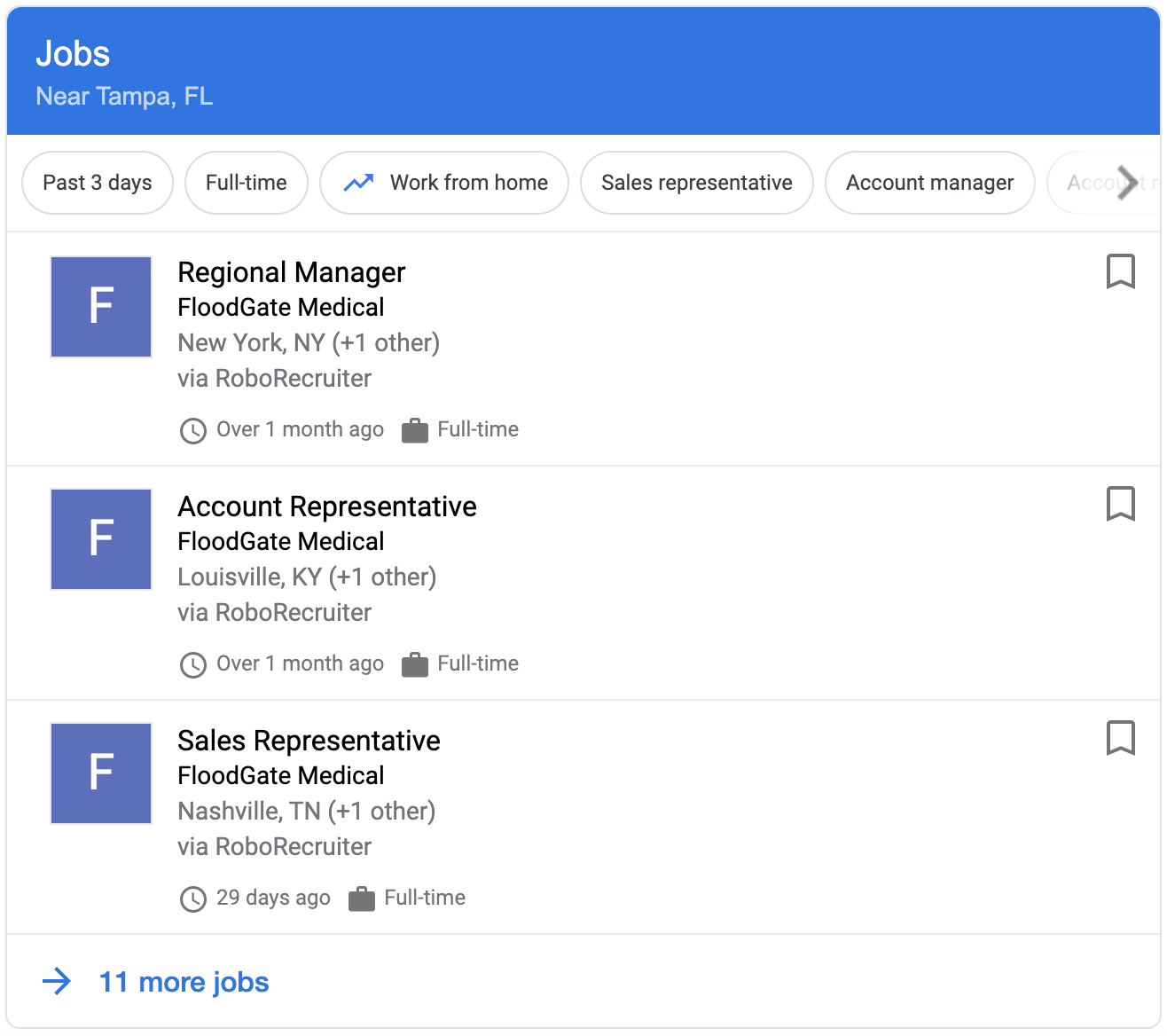Image resolution: width=1167 pixels, height=1036 pixels.
Task: Click the 29 days ago posting date
Action: pos(273,898)
